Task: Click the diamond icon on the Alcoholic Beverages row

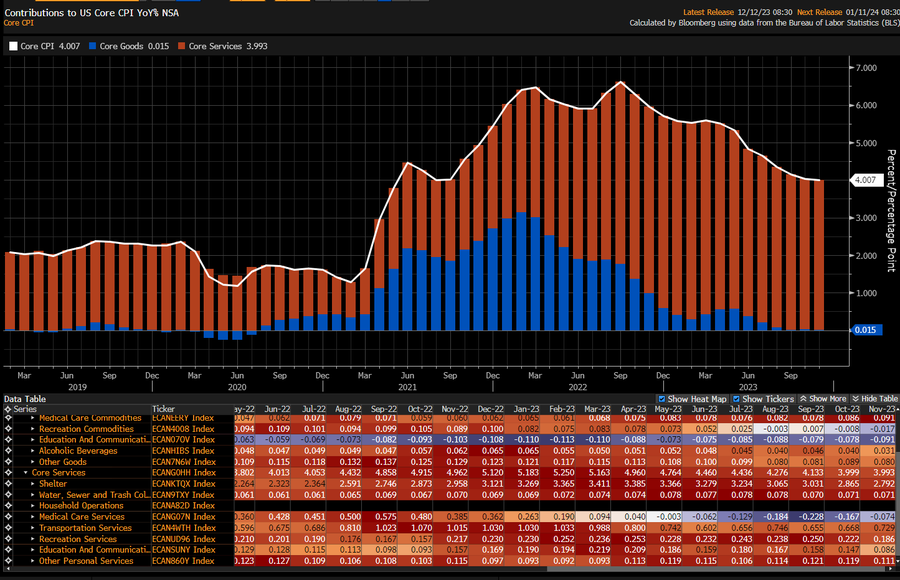Action: 8,451
